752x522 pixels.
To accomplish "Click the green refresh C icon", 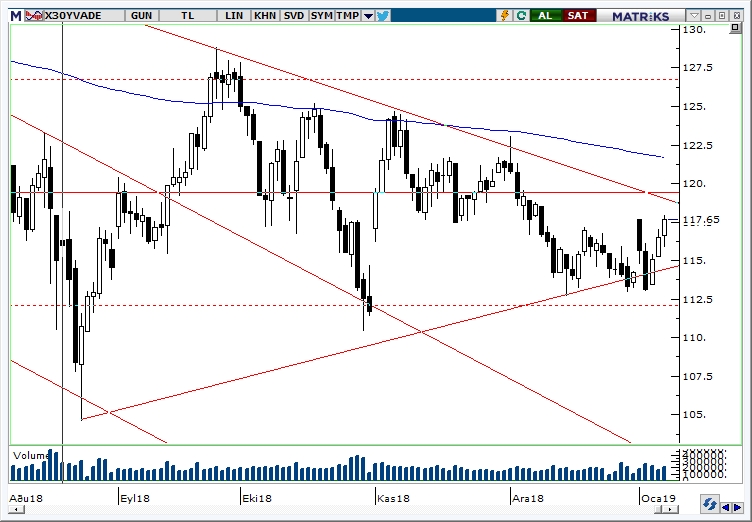I will point(521,16).
